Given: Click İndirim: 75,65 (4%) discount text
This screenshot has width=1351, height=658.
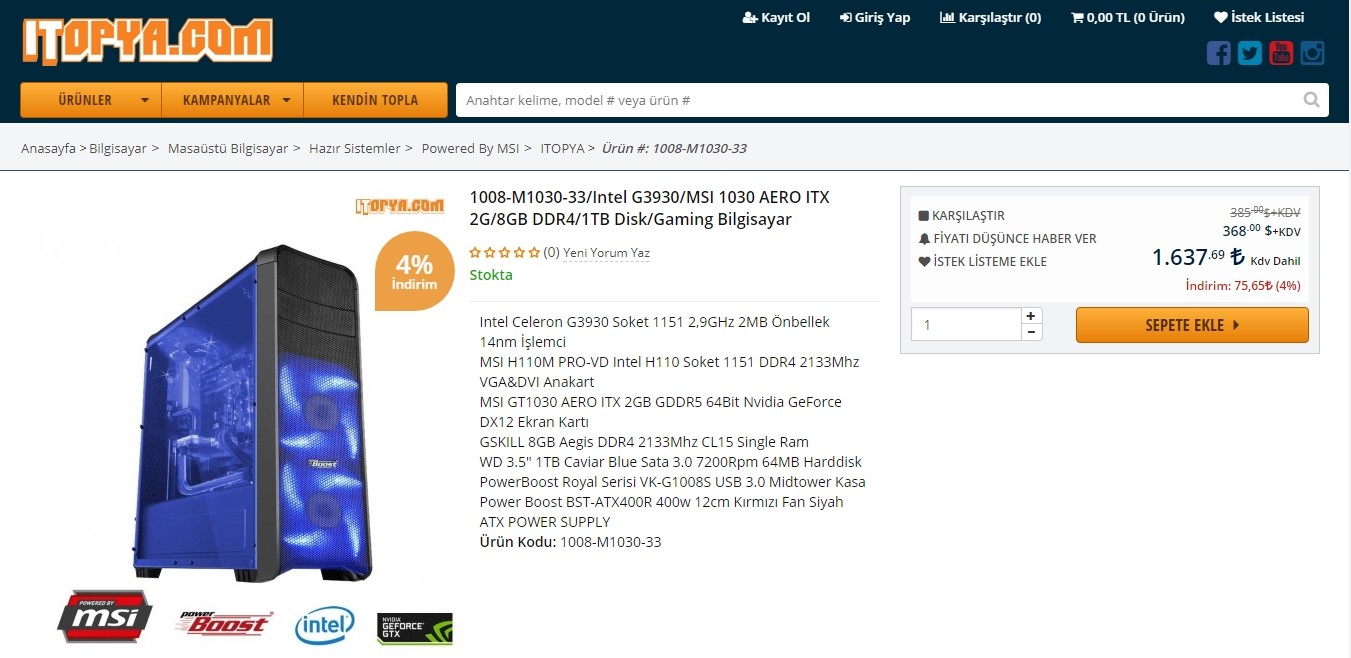Looking at the screenshot, I should coord(1242,285).
